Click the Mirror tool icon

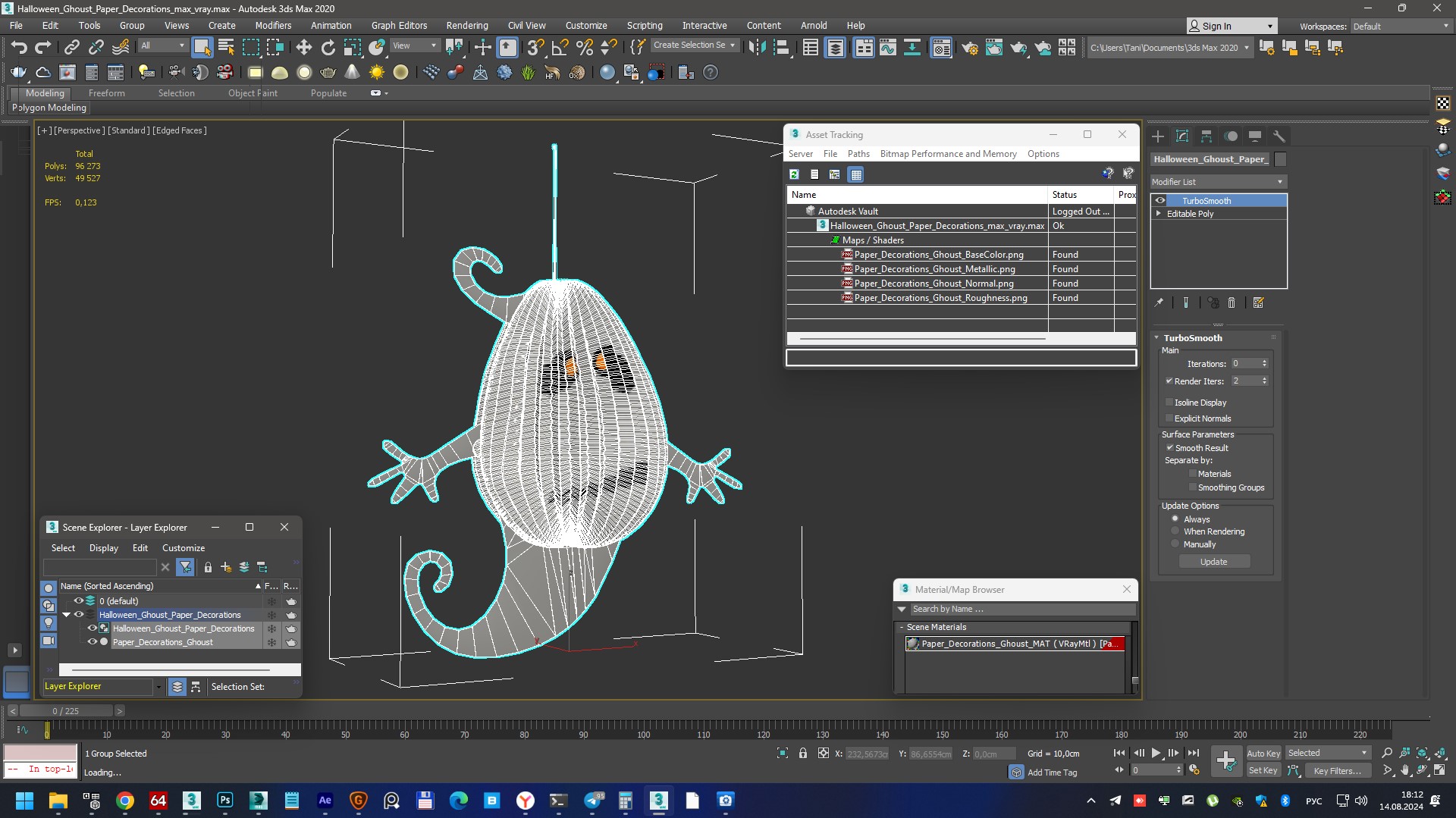[x=756, y=48]
